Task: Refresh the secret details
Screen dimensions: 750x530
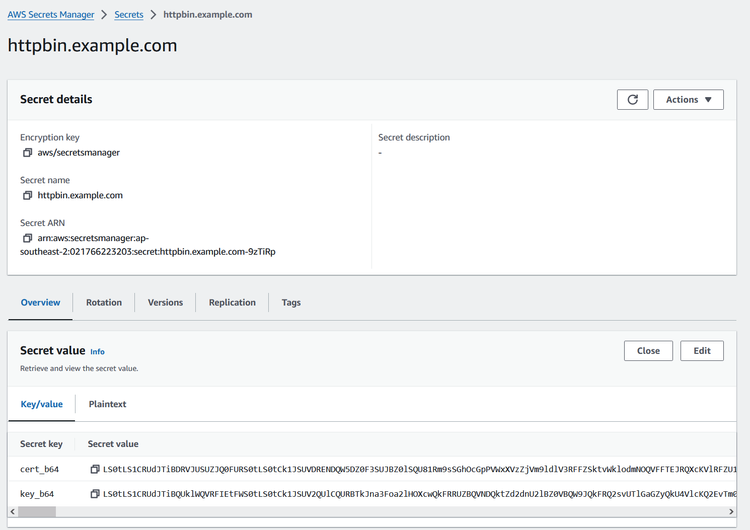Action: pyautogui.click(x=632, y=100)
